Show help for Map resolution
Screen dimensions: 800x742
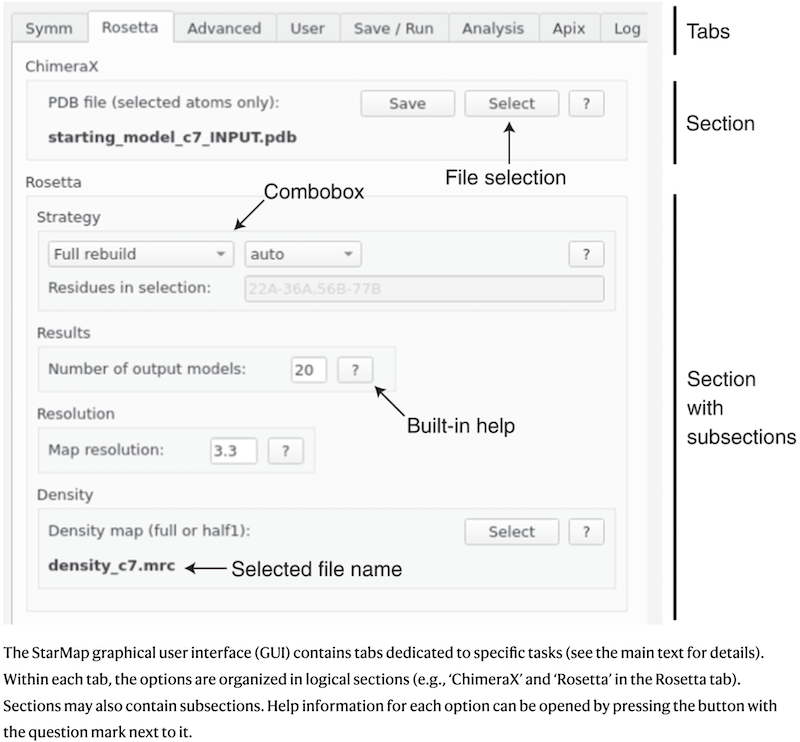coord(286,451)
